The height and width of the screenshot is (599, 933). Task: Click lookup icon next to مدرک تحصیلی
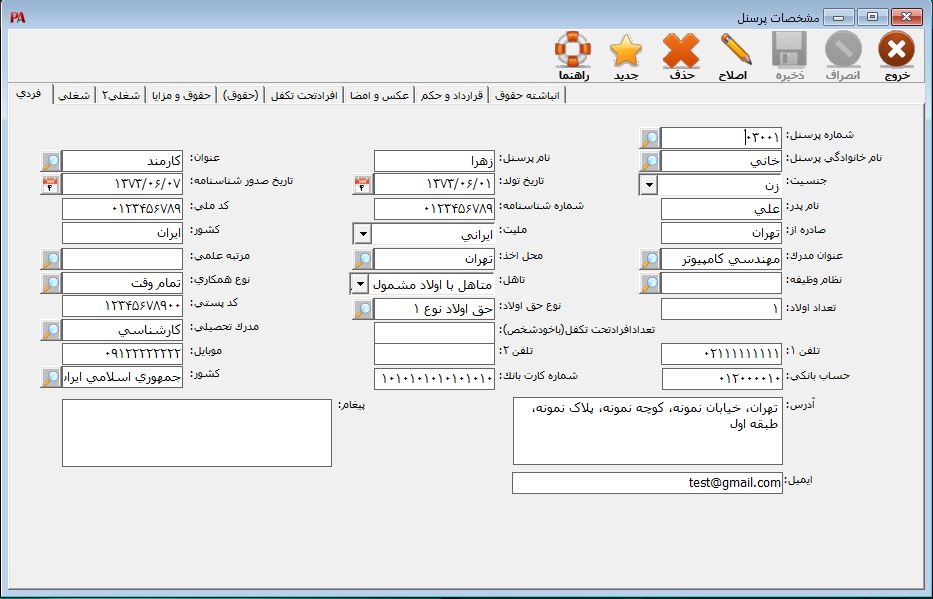tap(51, 330)
